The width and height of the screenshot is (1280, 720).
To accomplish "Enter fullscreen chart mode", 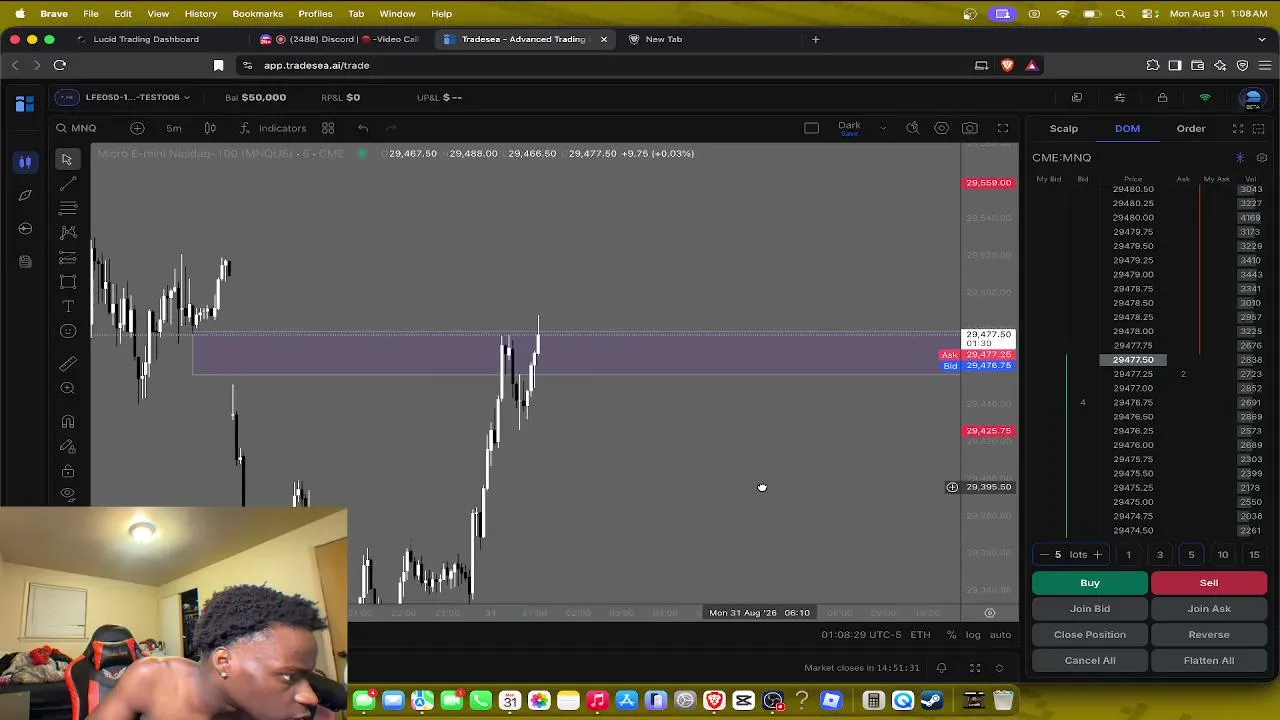I will (1003, 128).
